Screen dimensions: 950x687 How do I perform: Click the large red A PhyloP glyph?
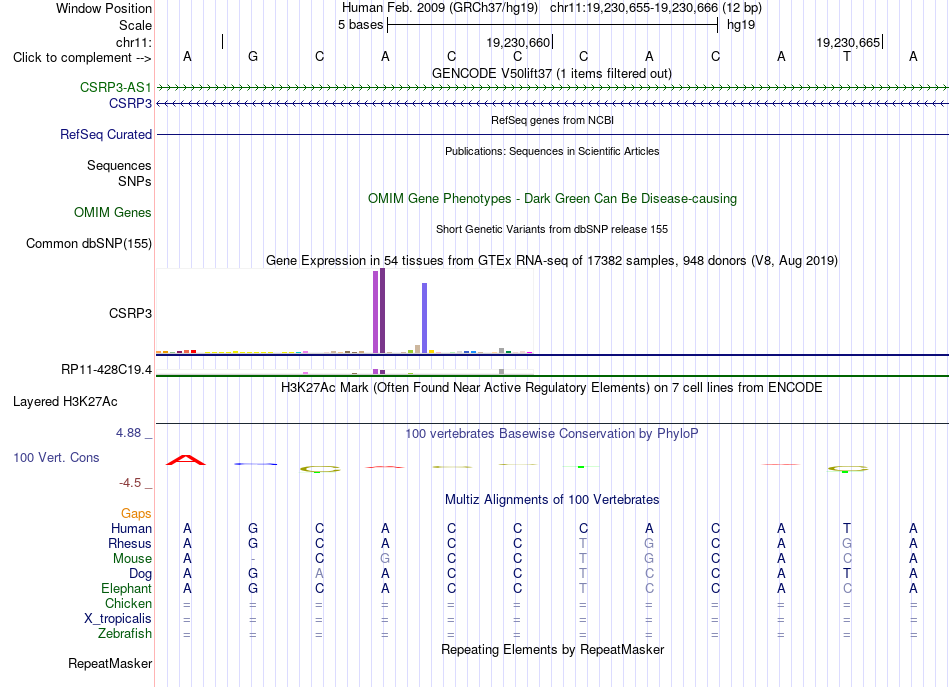pos(186,460)
